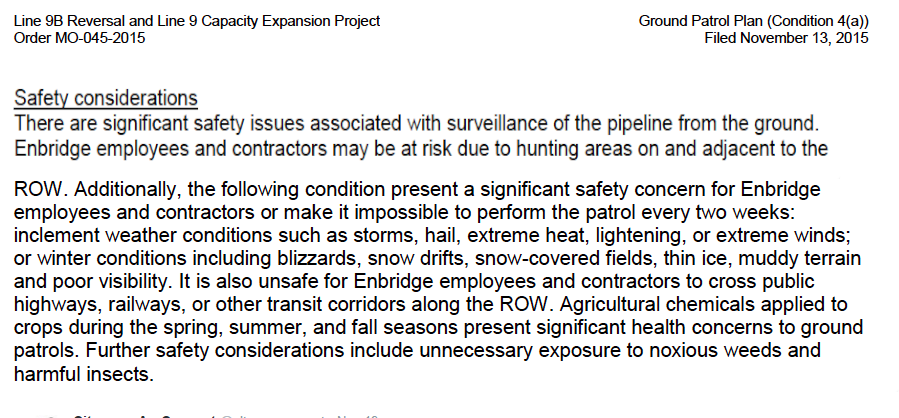Image resolution: width=899 pixels, height=418 pixels.
Task: Click the "Order MO-045-2015" header text
Action: tap(79, 38)
